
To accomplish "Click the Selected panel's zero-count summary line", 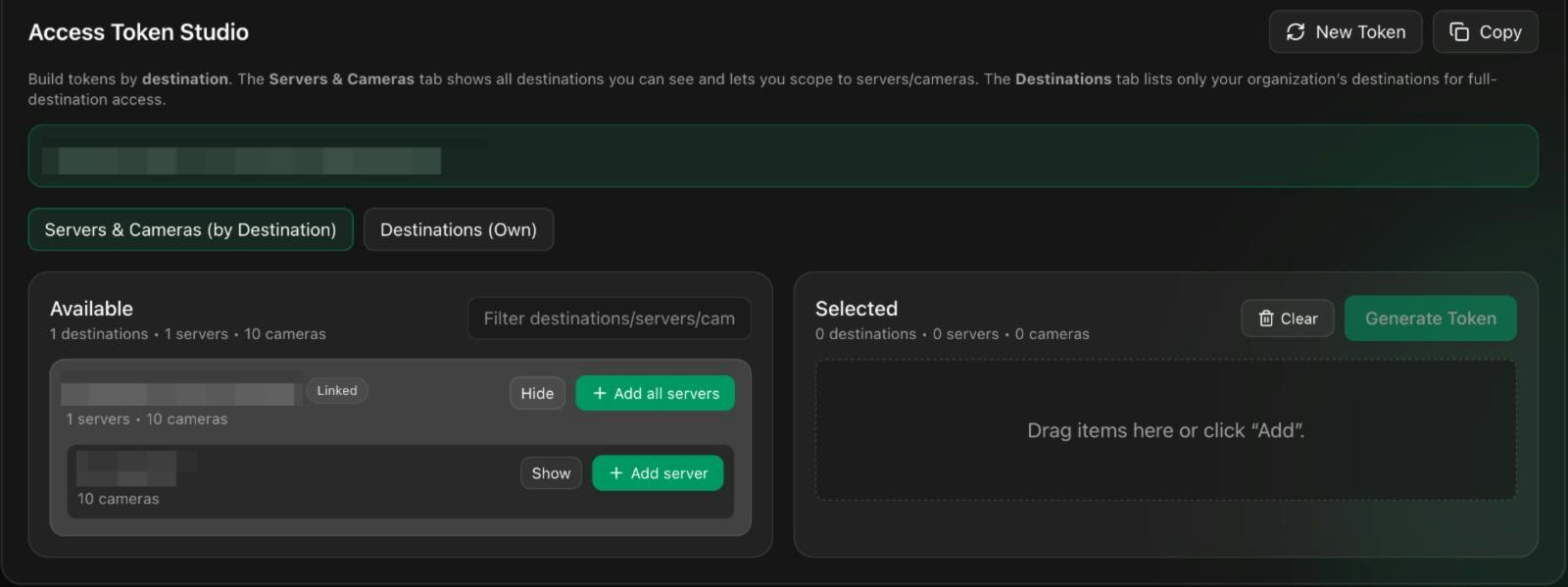I will point(952,334).
